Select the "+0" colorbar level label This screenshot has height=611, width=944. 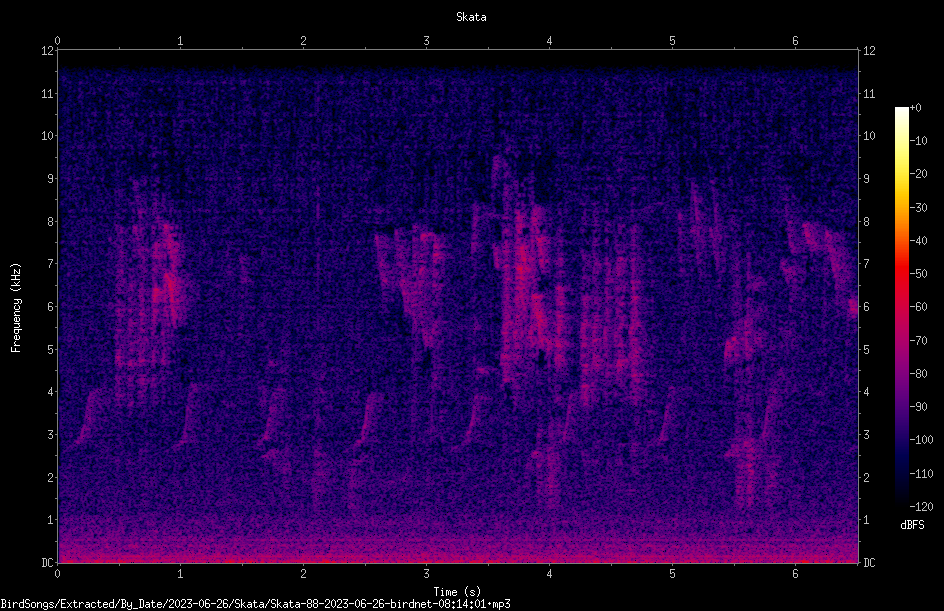(915, 108)
